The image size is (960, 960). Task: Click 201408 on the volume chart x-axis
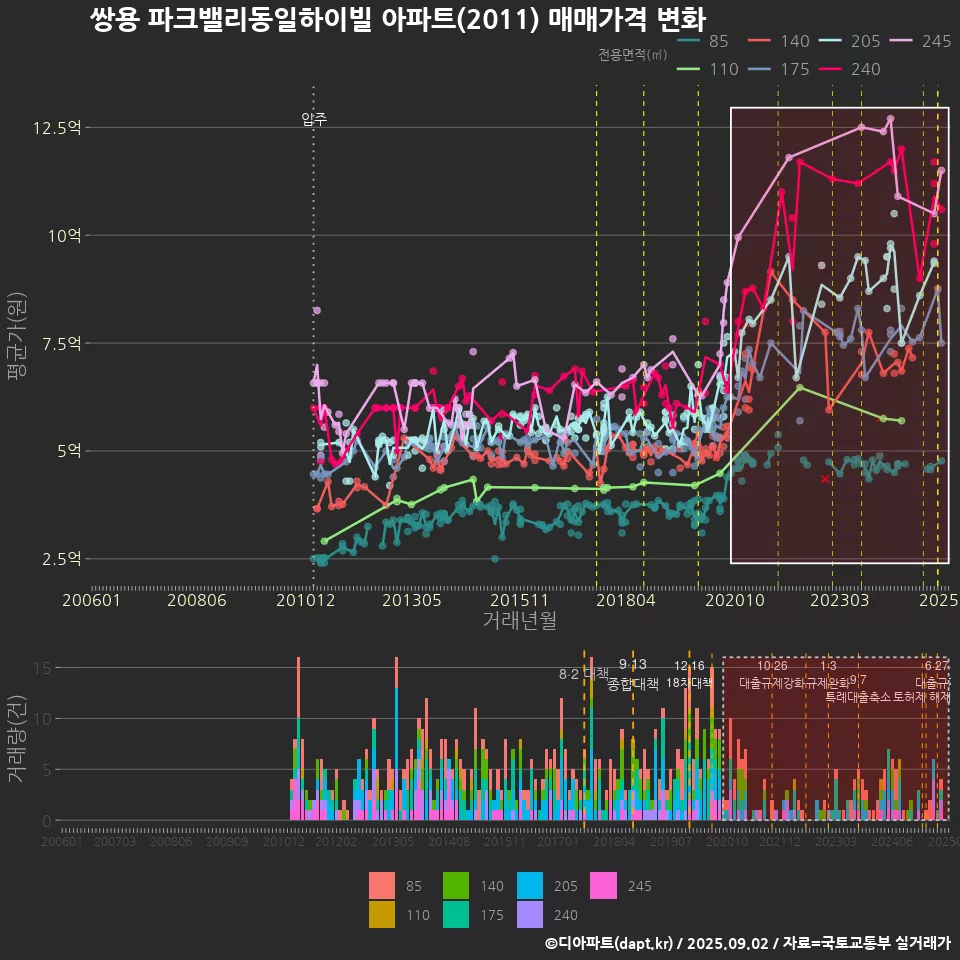[x=449, y=841]
